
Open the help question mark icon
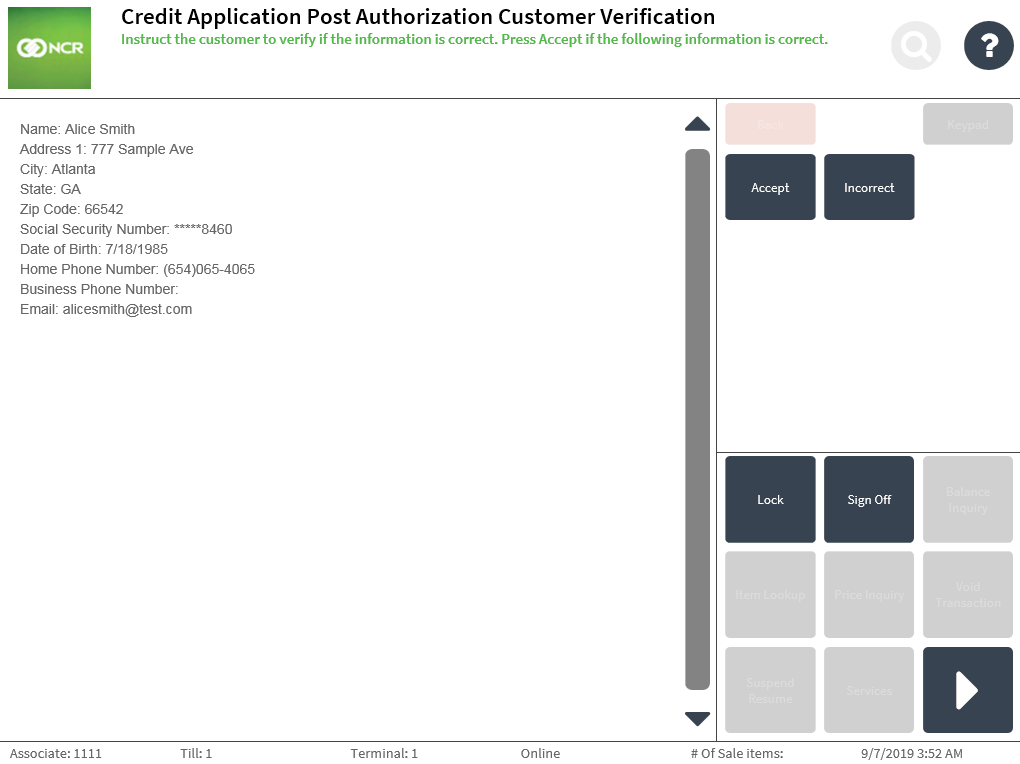tap(988, 45)
